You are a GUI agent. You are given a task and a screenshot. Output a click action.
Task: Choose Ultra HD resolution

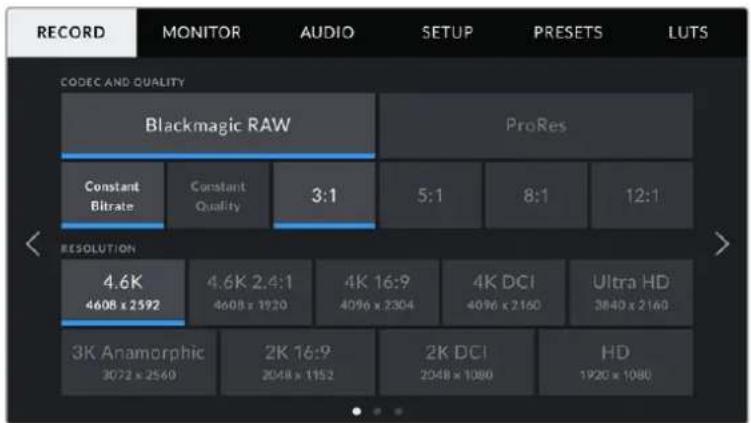(x=631, y=293)
